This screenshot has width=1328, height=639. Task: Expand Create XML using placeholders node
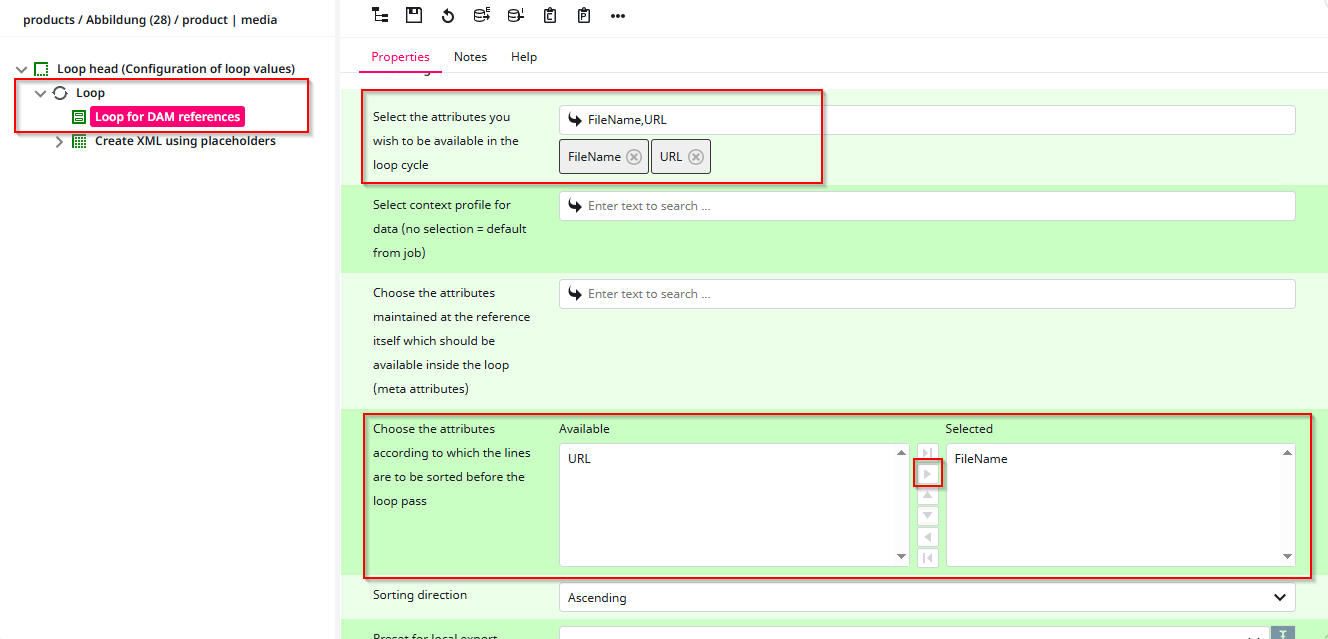coord(59,141)
